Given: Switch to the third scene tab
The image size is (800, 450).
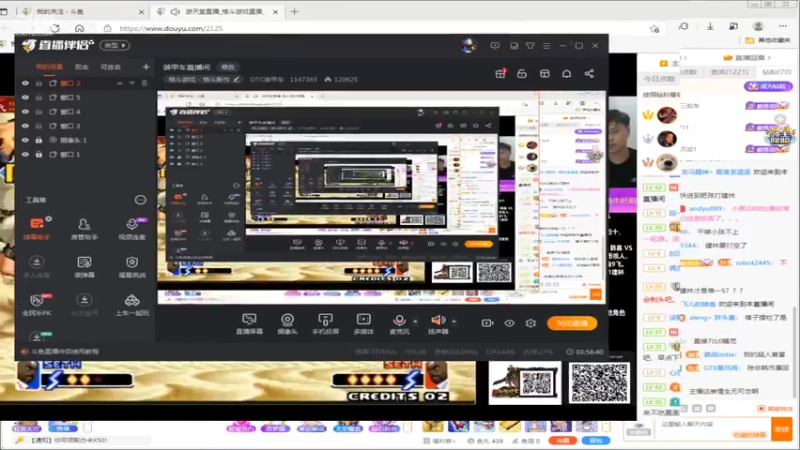Looking at the screenshot, I should [111, 67].
